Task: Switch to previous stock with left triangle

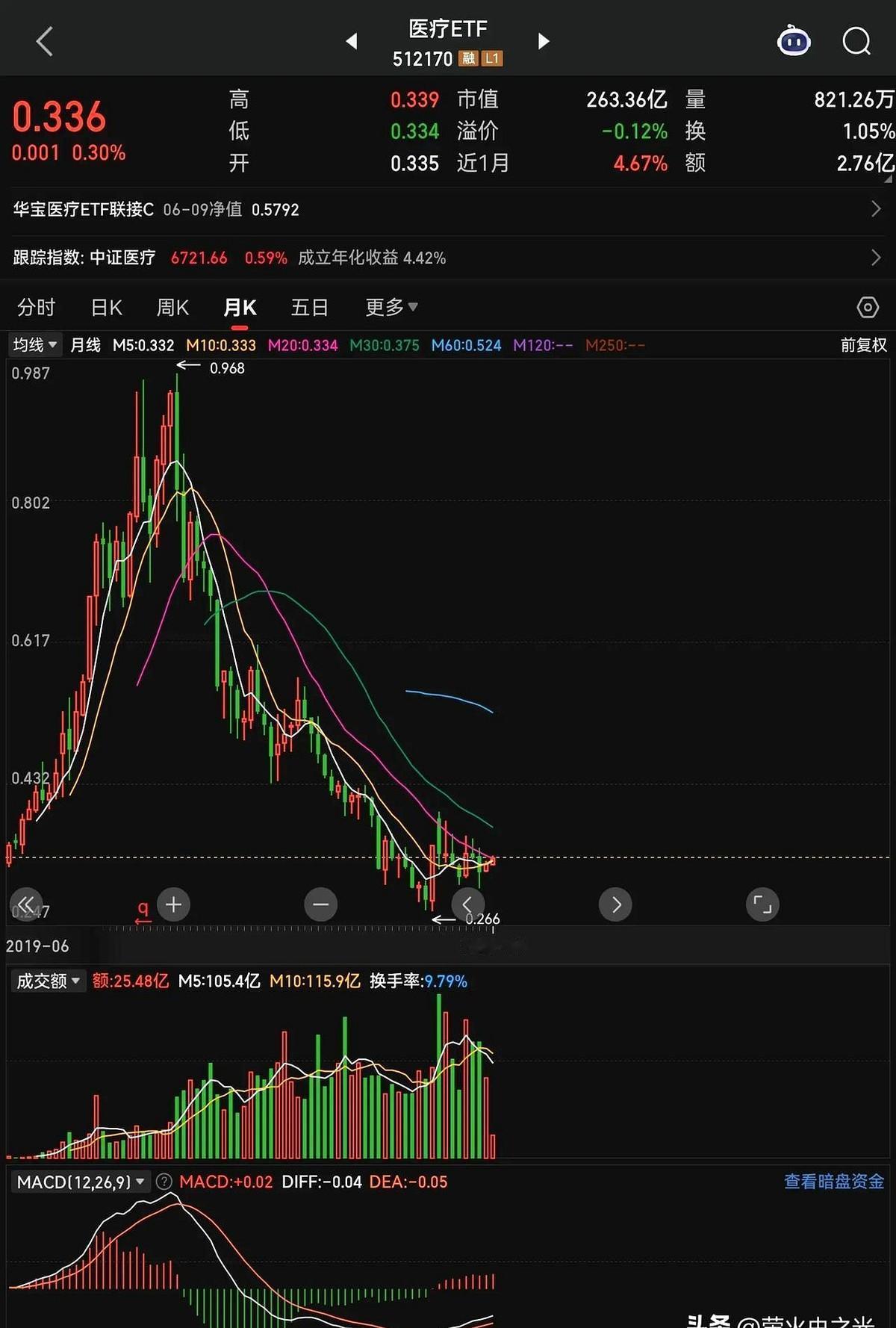Action: (352, 41)
